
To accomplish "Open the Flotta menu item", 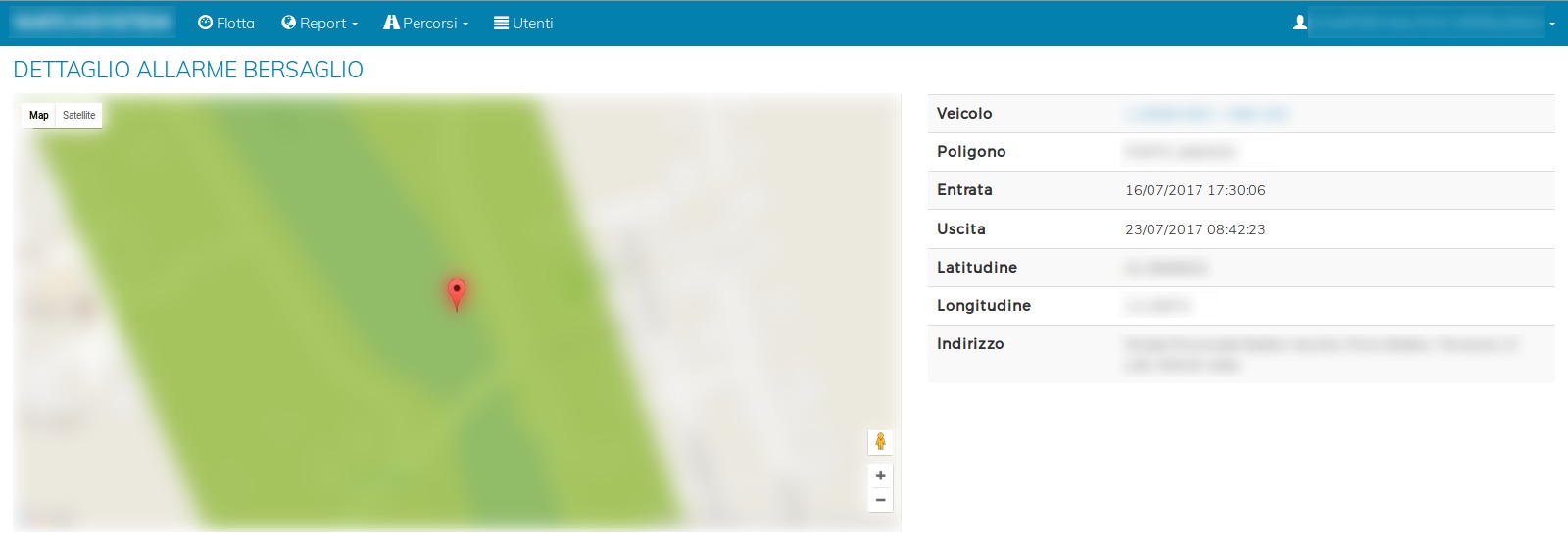I will pos(235,24).
